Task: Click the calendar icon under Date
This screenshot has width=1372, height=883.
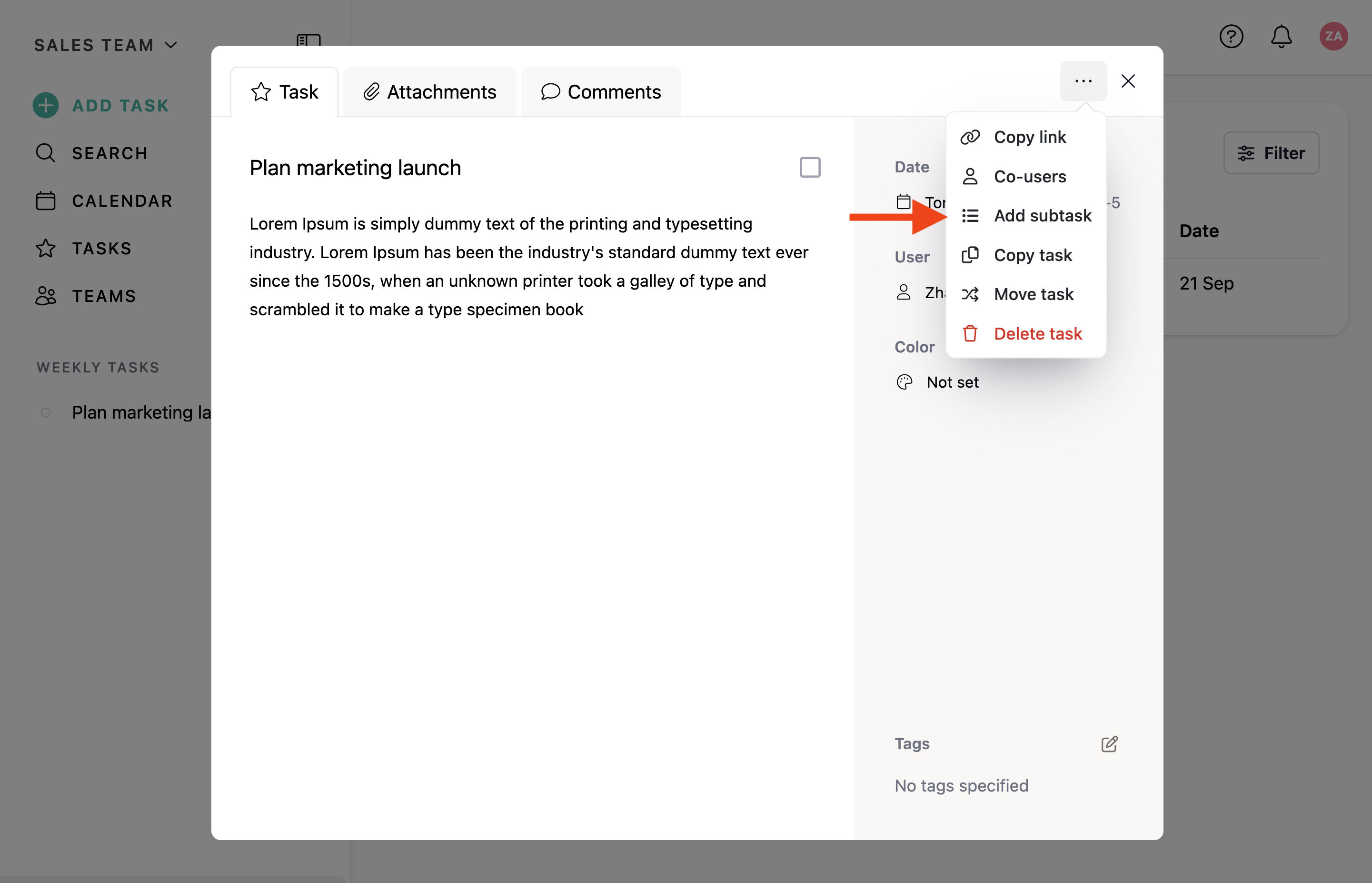Action: click(903, 202)
